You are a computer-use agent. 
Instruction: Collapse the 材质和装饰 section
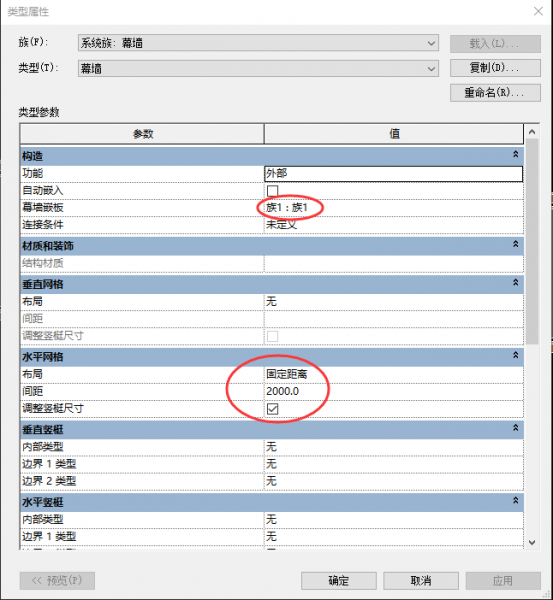[x=515, y=244]
